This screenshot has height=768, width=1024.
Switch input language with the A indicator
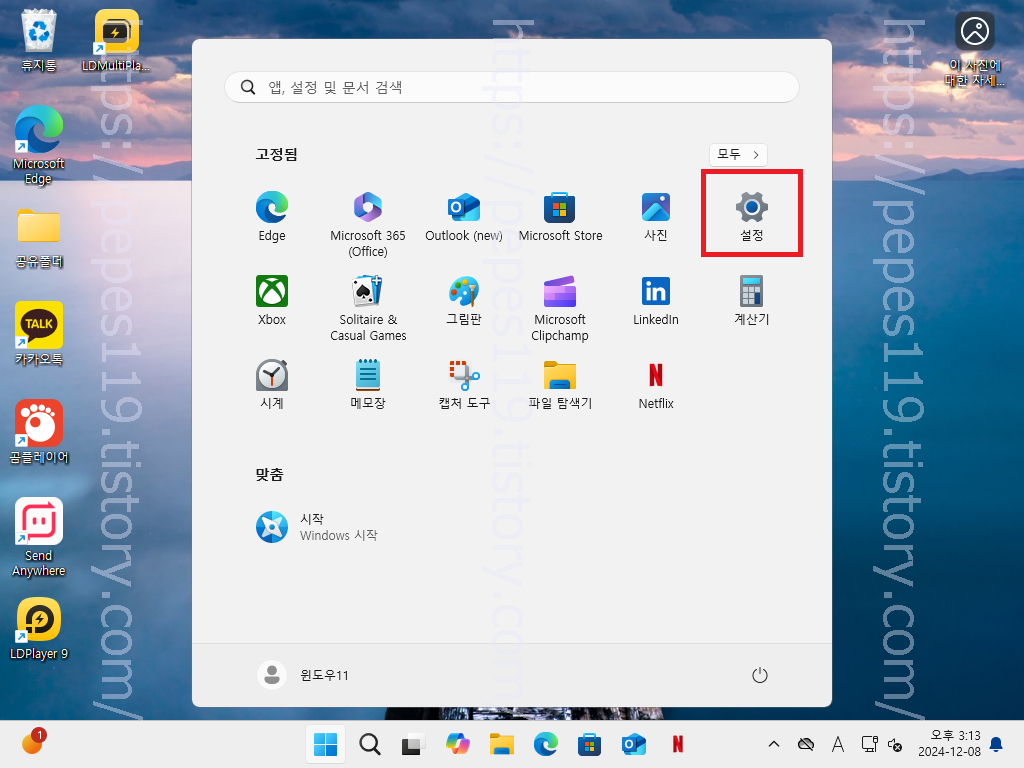(838, 744)
